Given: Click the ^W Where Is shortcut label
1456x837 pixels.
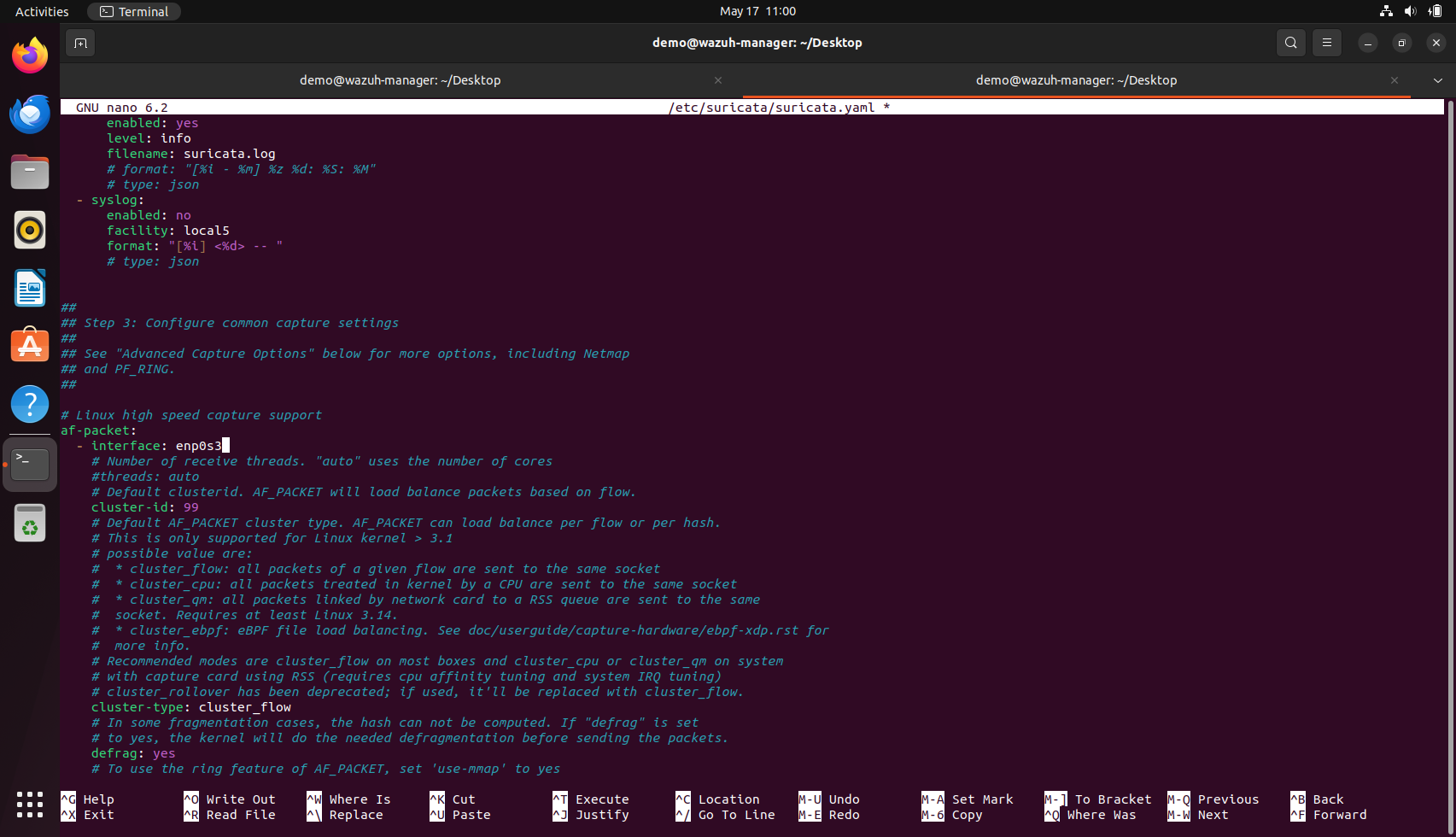Looking at the screenshot, I should click(x=348, y=799).
